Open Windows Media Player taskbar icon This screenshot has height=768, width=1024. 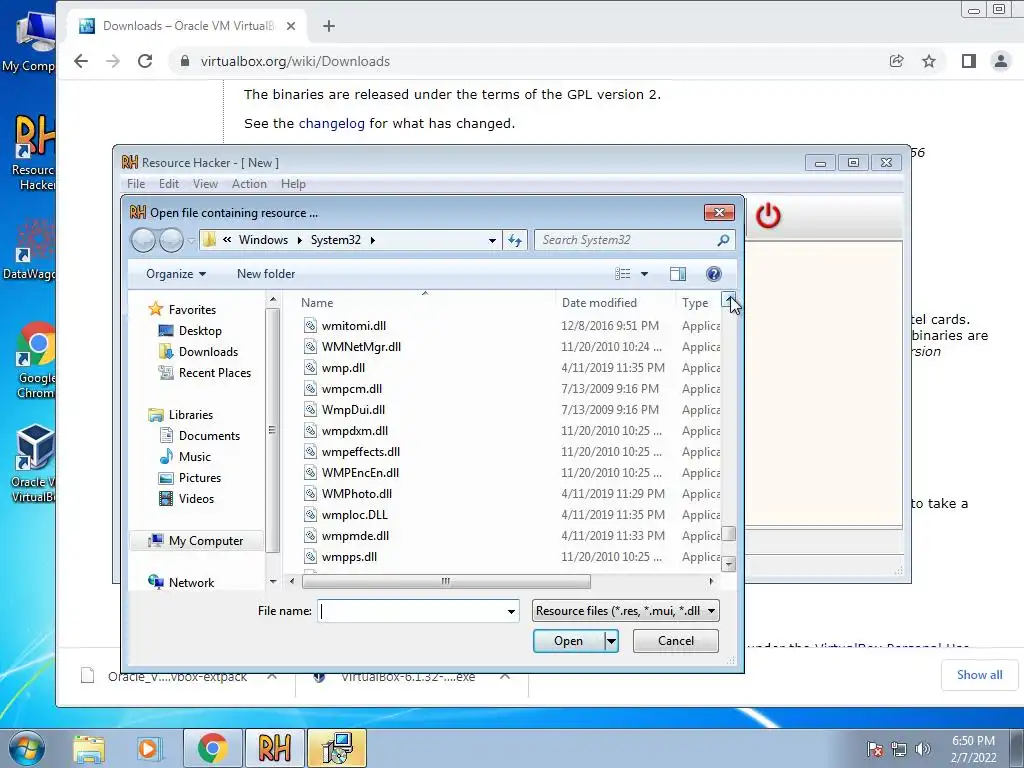(x=148, y=748)
